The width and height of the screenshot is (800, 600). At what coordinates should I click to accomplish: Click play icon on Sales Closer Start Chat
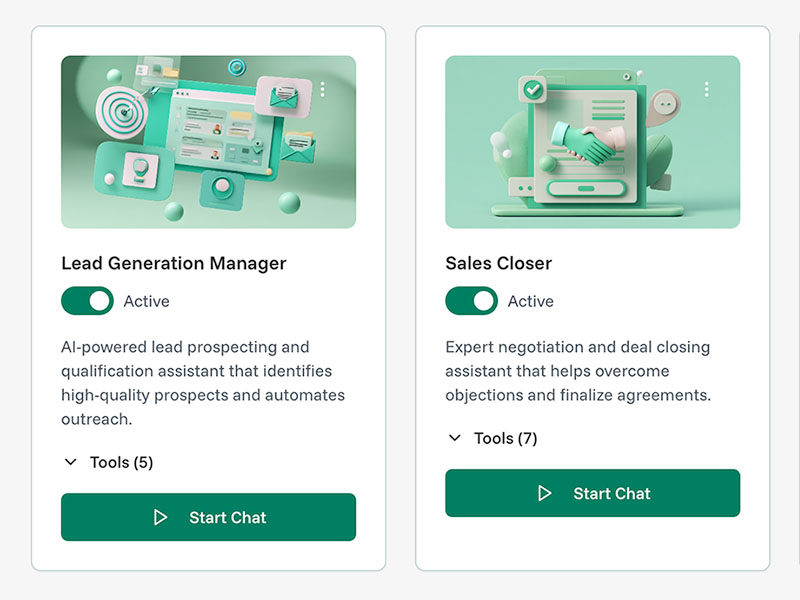point(544,493)
